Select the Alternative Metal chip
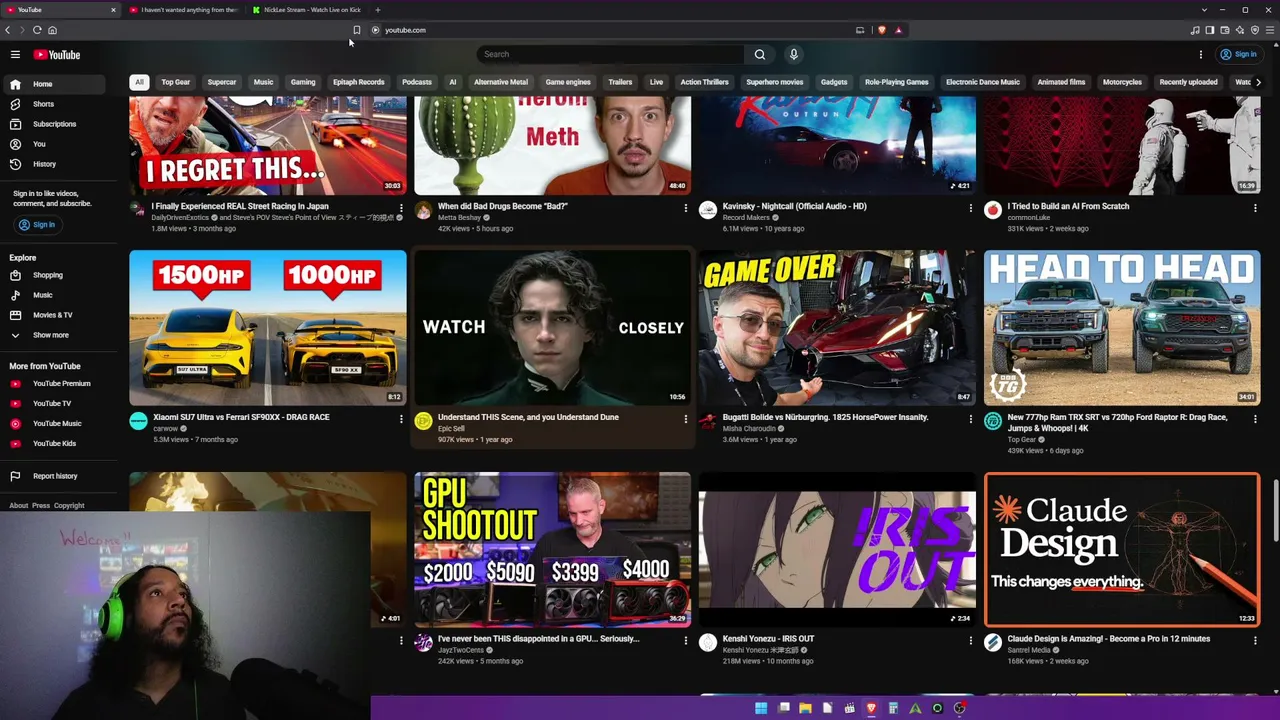1280x720 pixels. [501, 82]
